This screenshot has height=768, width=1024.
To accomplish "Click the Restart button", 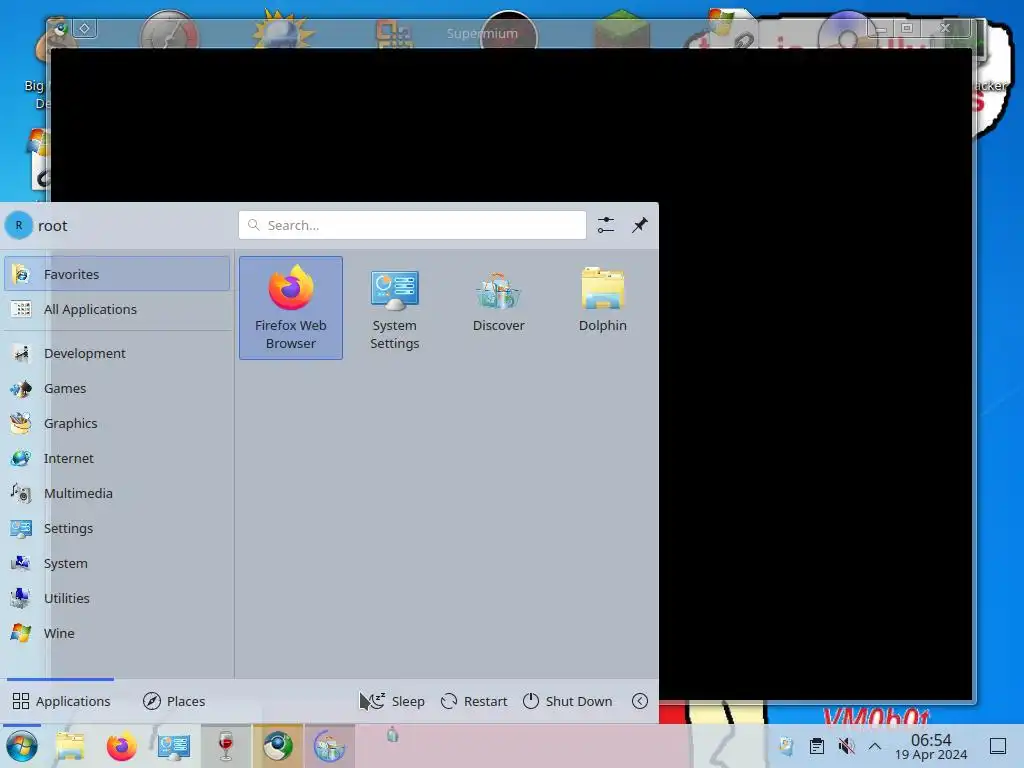I will [474, 701].
